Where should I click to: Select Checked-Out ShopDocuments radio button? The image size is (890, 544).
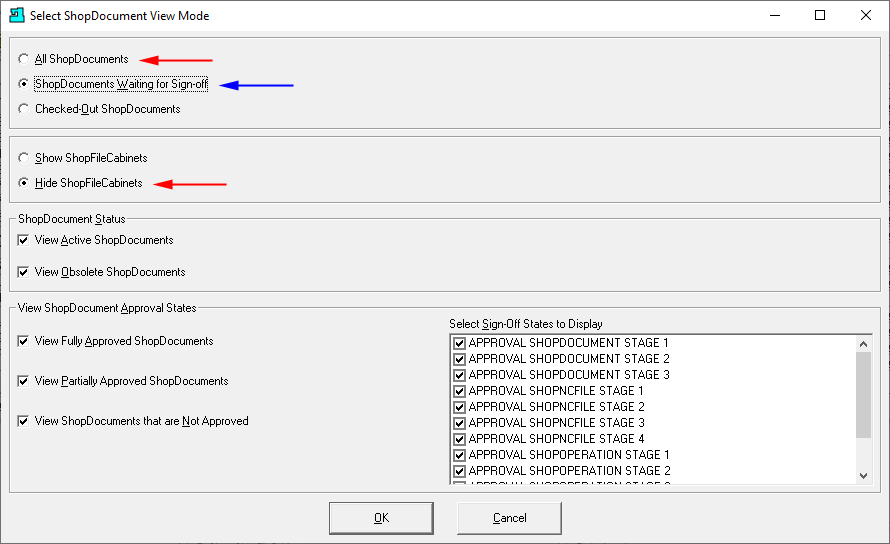[x=23, y=109]
